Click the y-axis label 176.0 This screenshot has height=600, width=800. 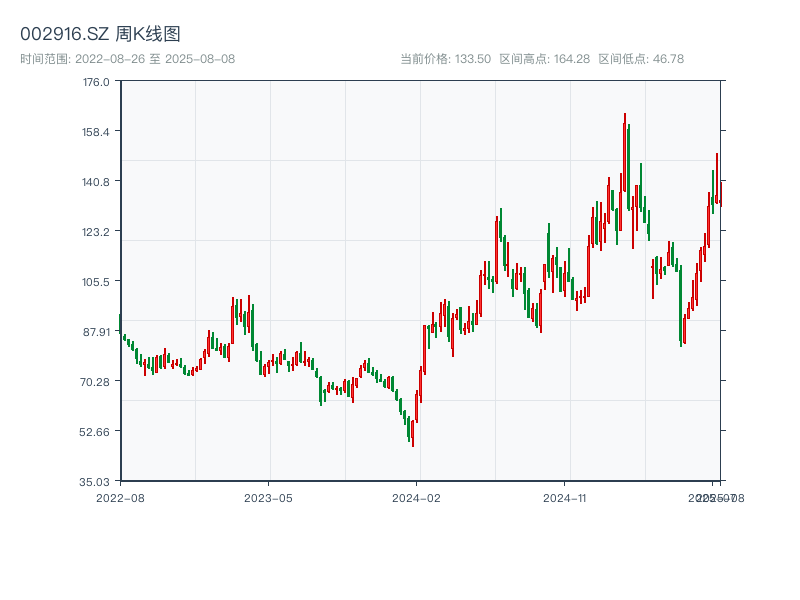(x=96, y=83)
